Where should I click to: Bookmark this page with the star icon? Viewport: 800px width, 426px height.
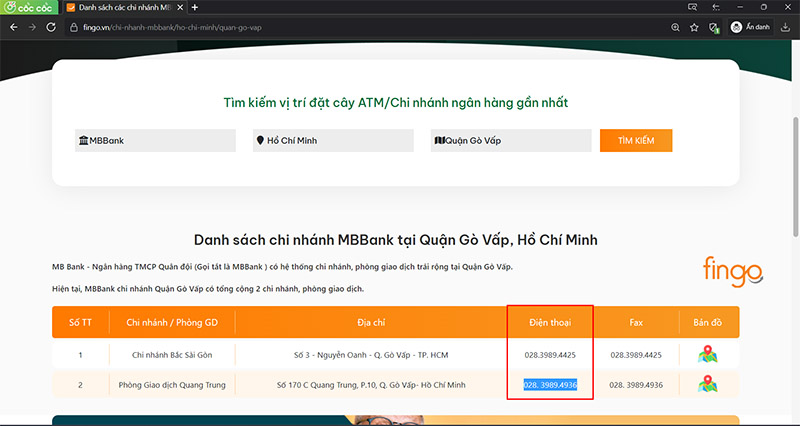click(694, 28)
